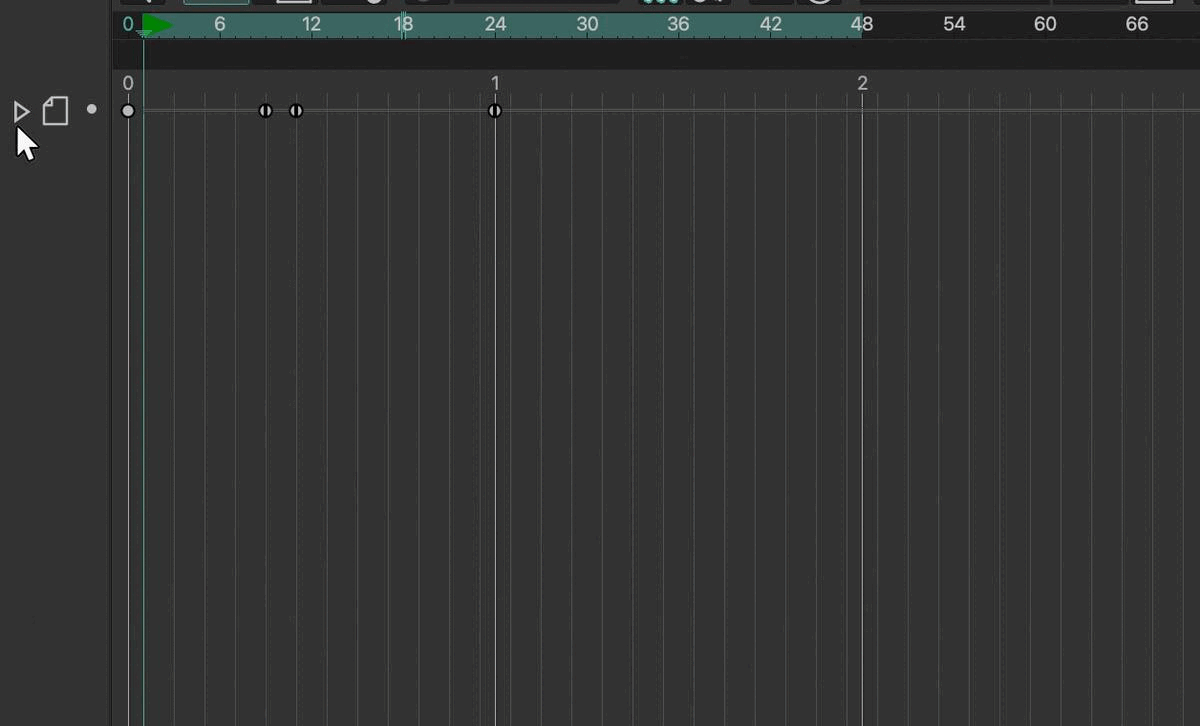
Task: Select the keyframe at the 1 second mark
Action: coord(495,111)
